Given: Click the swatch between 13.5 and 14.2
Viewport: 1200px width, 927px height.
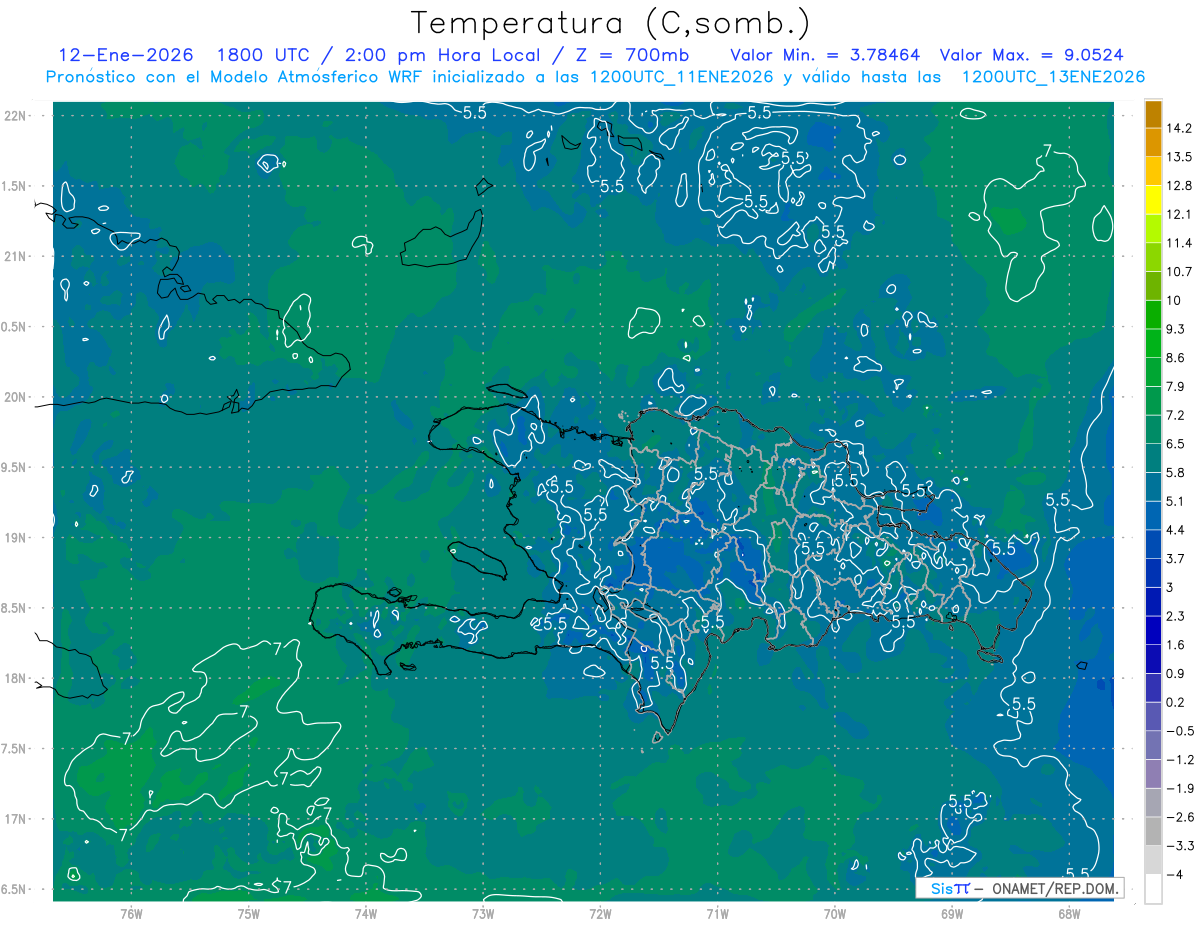Looking at the screenshot, I should coord(1153,142).
